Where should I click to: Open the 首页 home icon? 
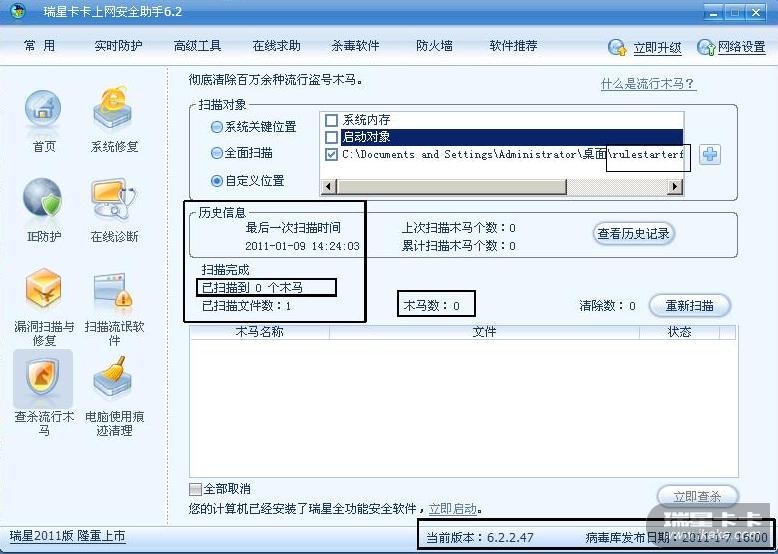point(43,110)
